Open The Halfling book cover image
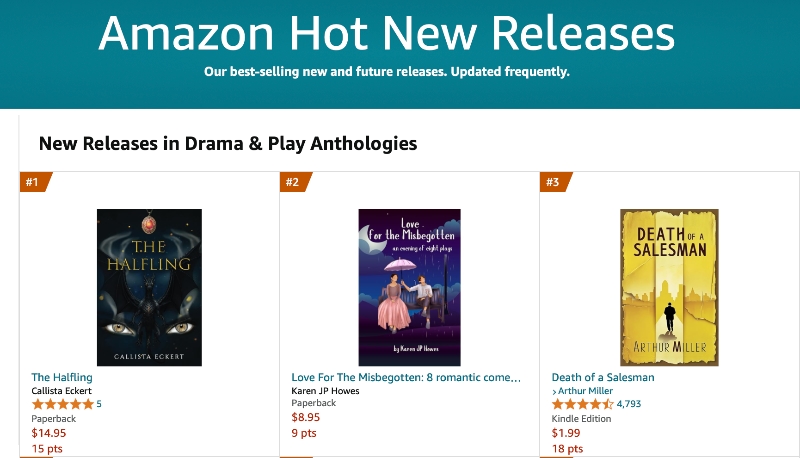This screenshot has width=800, height=458. pyautogui.click(x=149, y=287)
